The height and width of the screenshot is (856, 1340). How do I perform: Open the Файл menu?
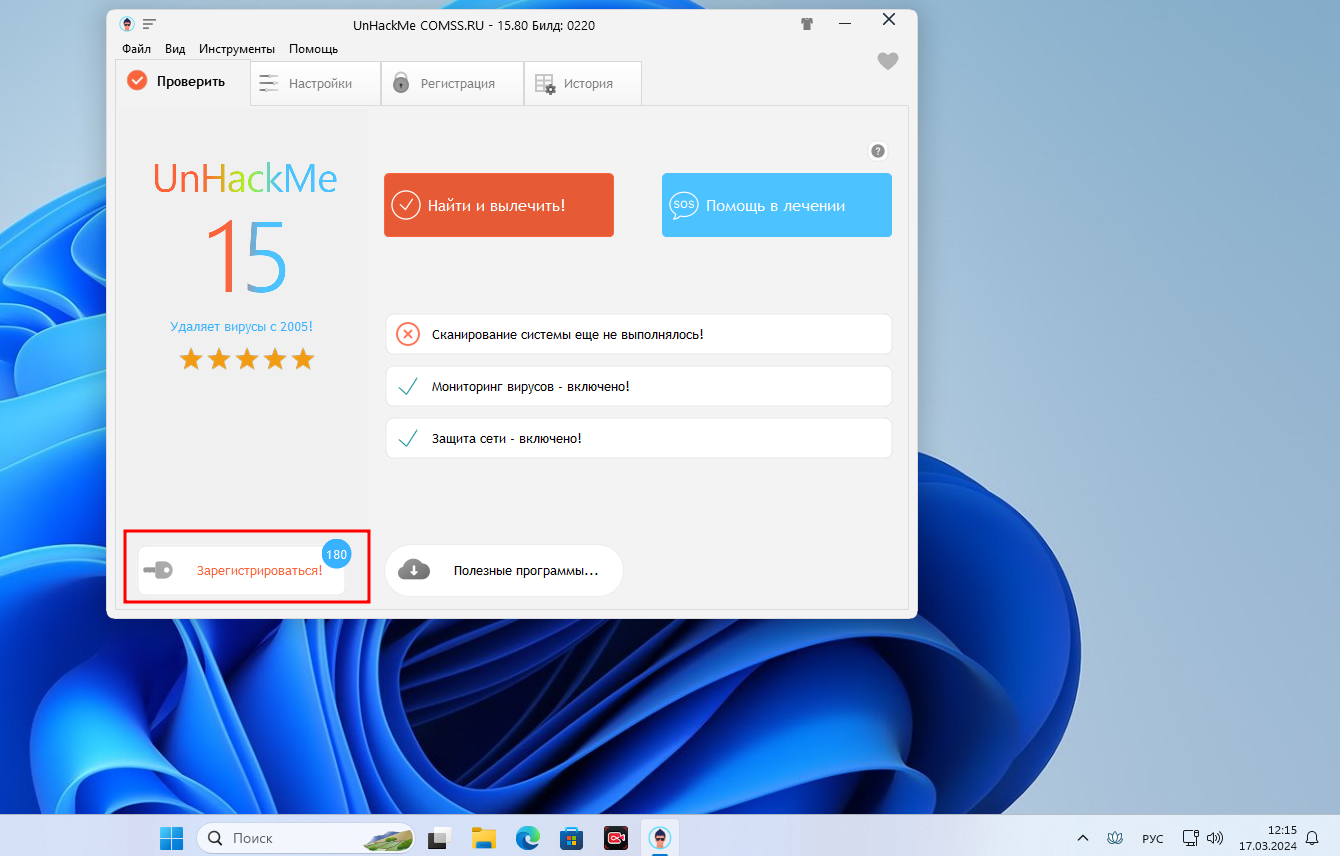point(136,49)
